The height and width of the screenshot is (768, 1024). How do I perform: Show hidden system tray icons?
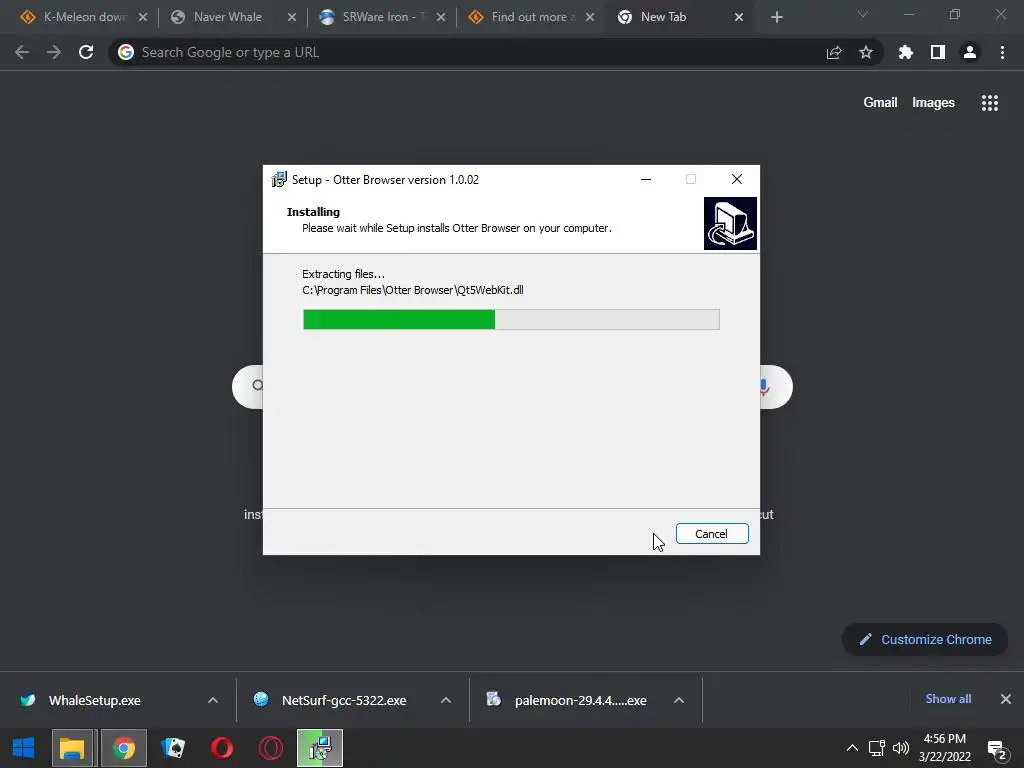(852, 748)
